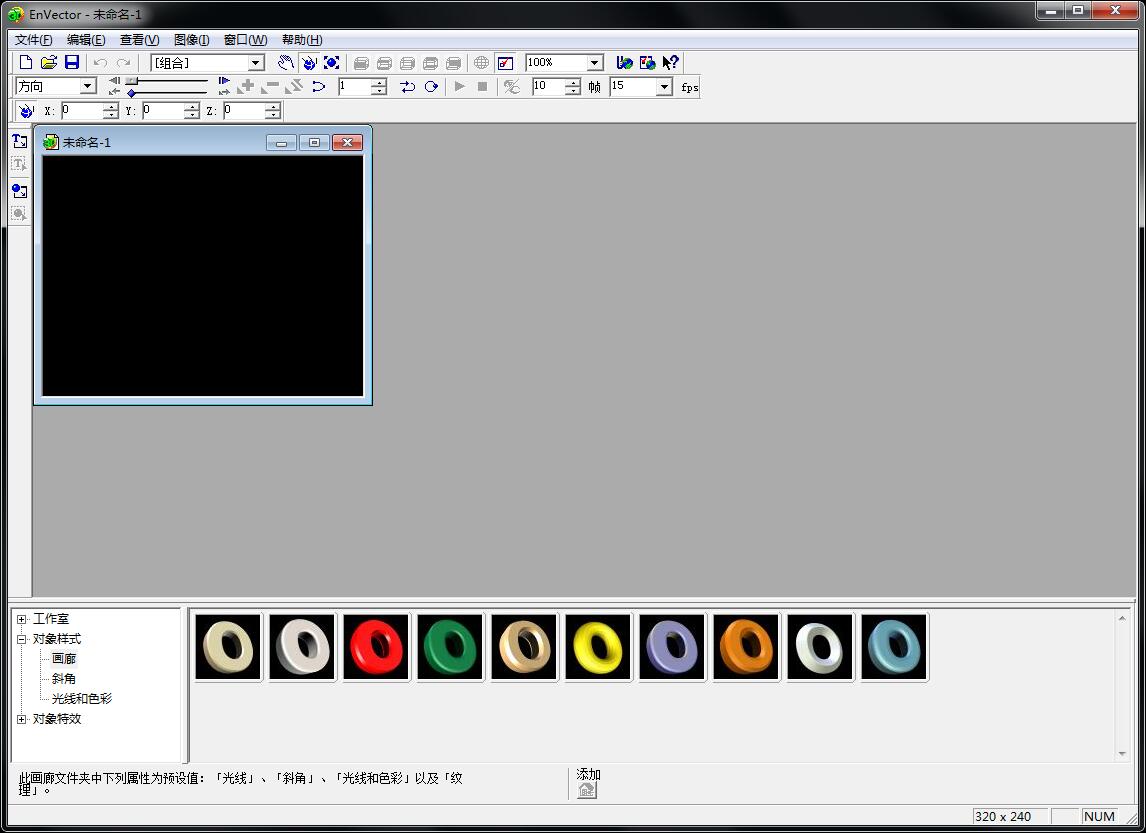Choose the red ring preset thumbnail
The height and width of the screenshot is (833, 1146).
(x=376, y=647)
